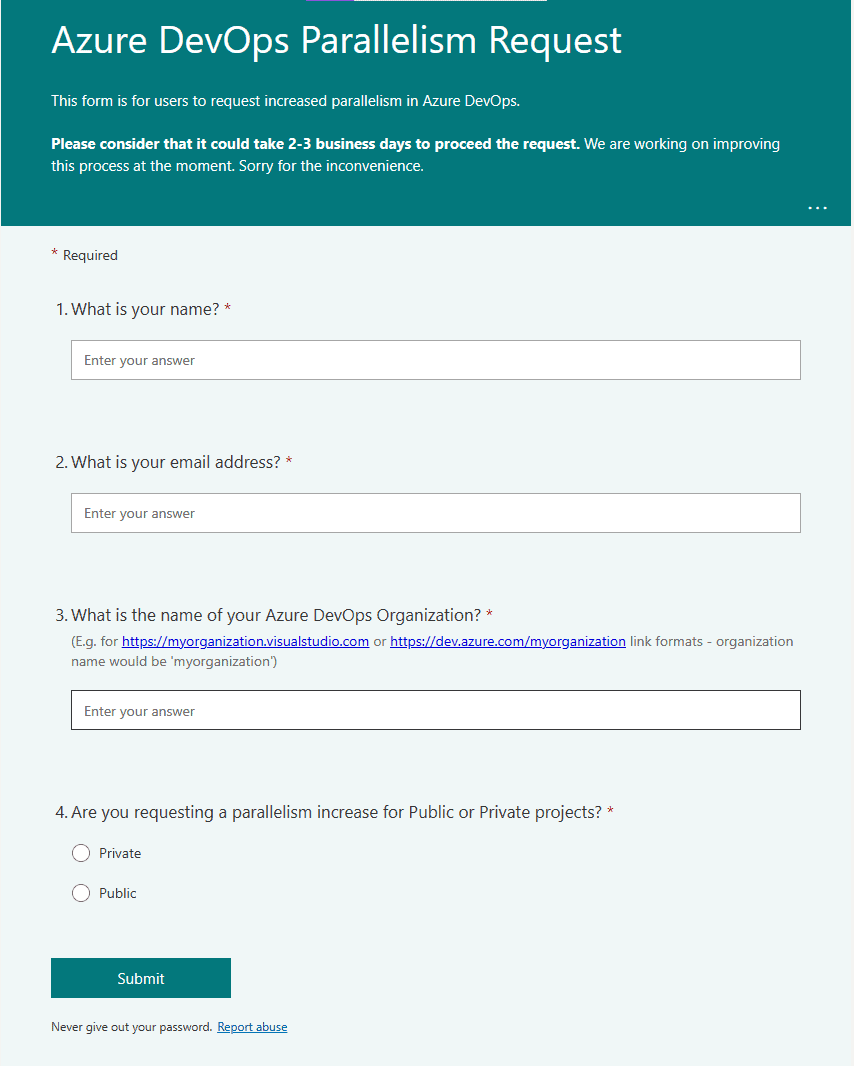Click the organization name answer field
This screenshot has width=854, height=1066.
(x=435, y=710)
